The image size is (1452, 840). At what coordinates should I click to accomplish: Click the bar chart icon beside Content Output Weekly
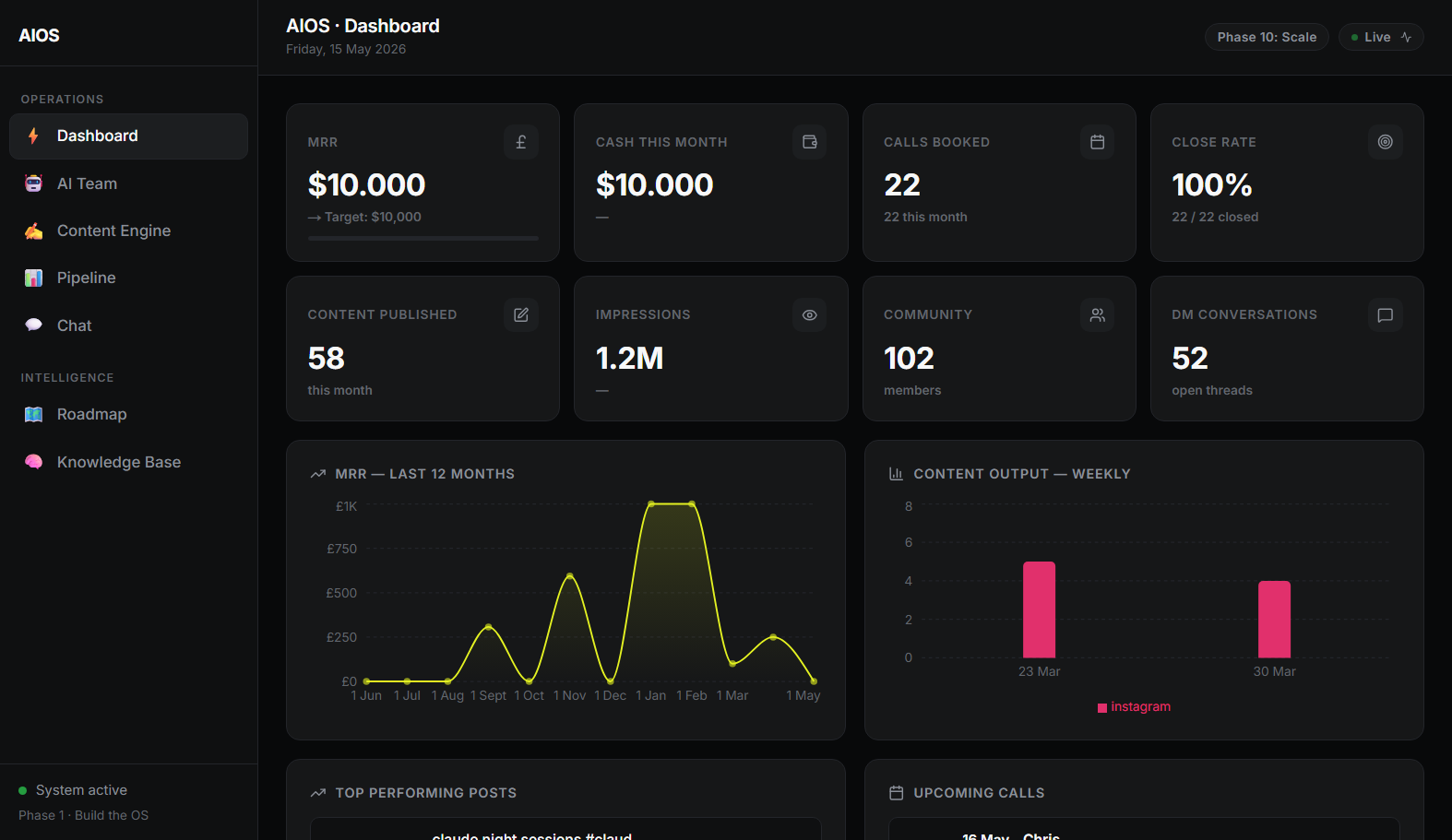pyautogui.click(x=896, y=474)
